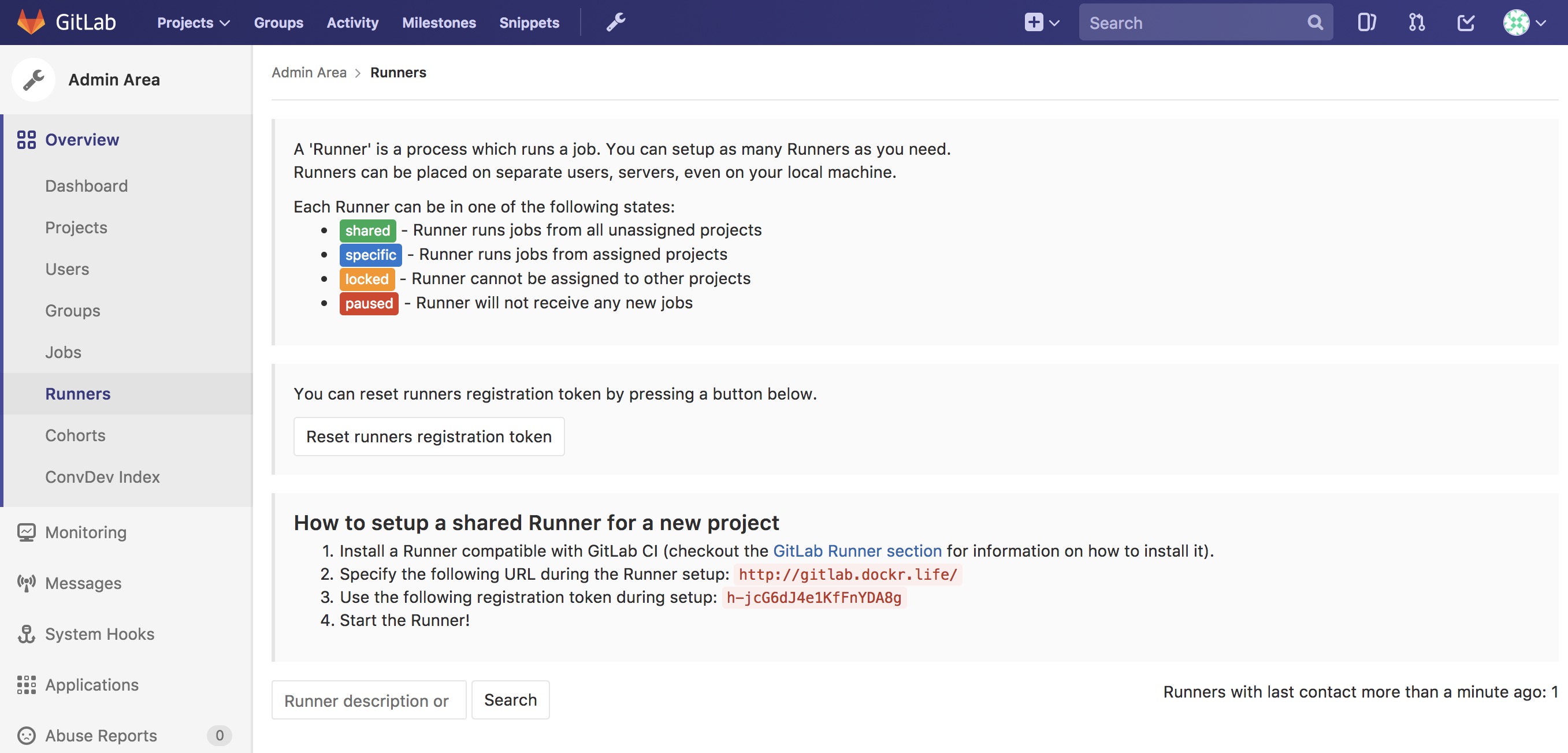Click the Monitoring monitor icon
This screenshot has width=1568, height=753.
click(x=26, y=532)
